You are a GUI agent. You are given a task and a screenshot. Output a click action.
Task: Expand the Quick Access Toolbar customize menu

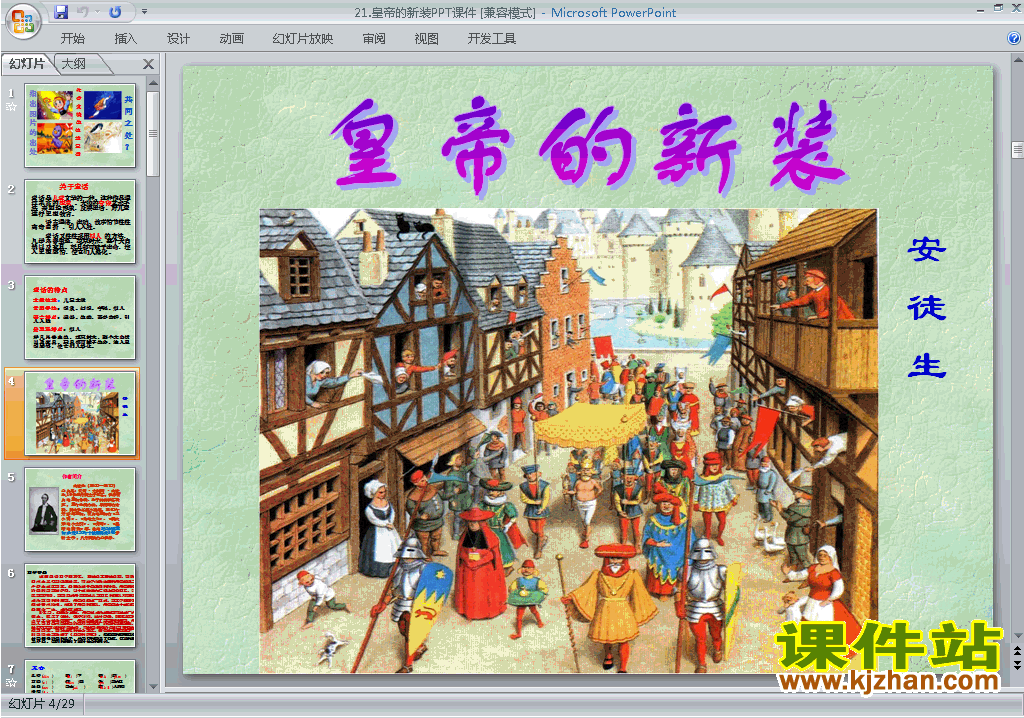[144, 12]
